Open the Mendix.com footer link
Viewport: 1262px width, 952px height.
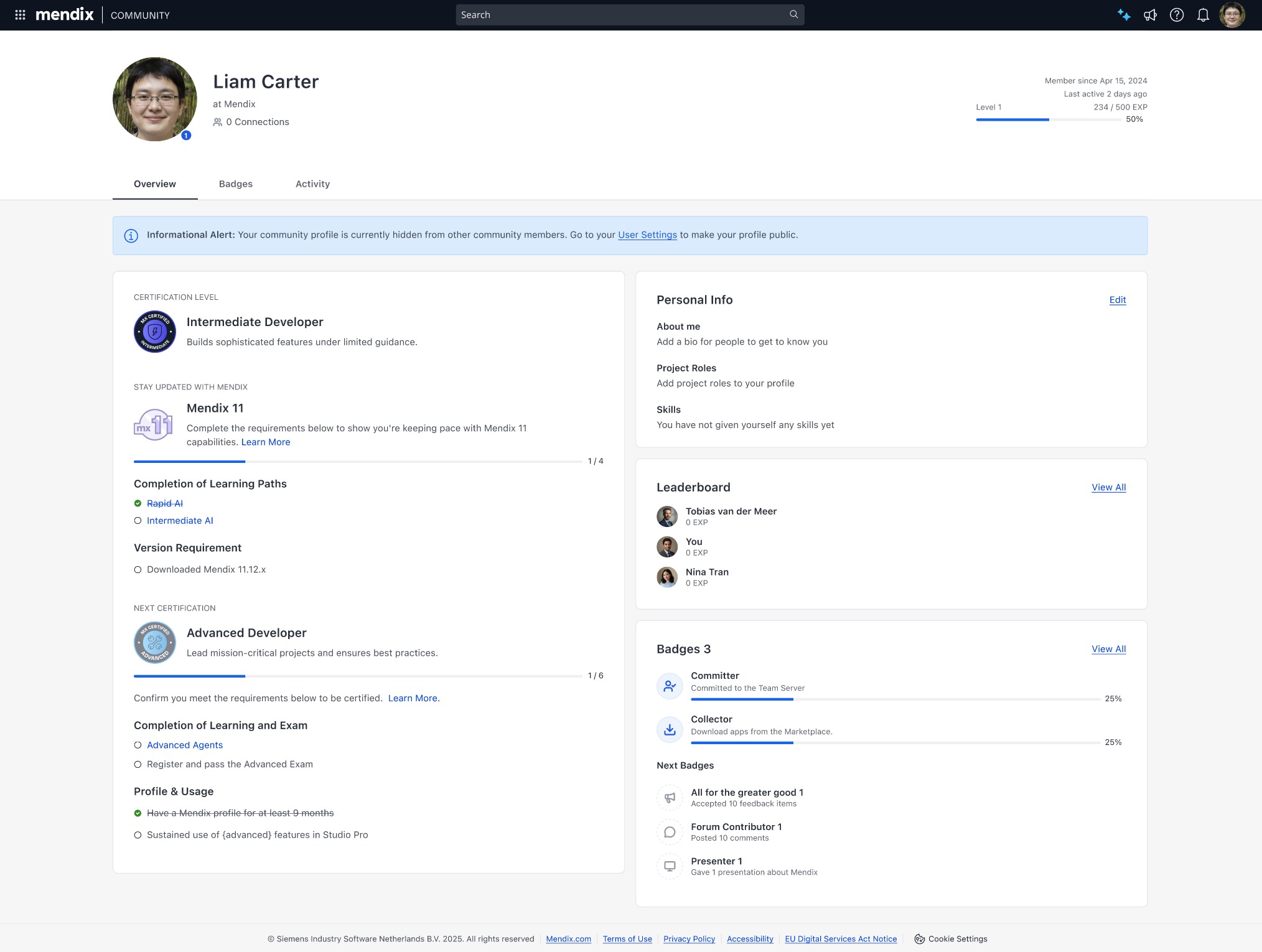click(568, 939)
